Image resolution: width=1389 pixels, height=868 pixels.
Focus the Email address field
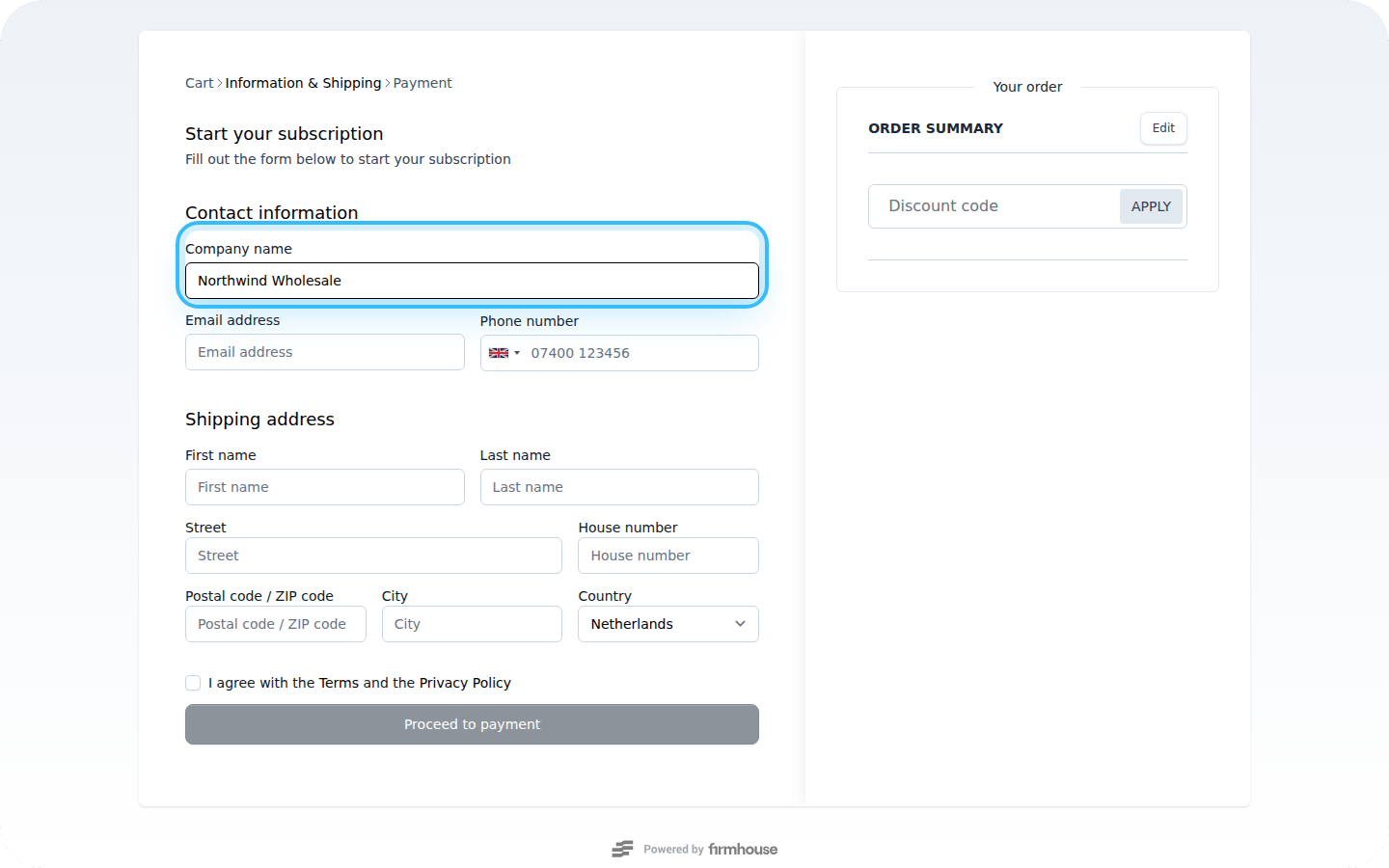(324, 352)
